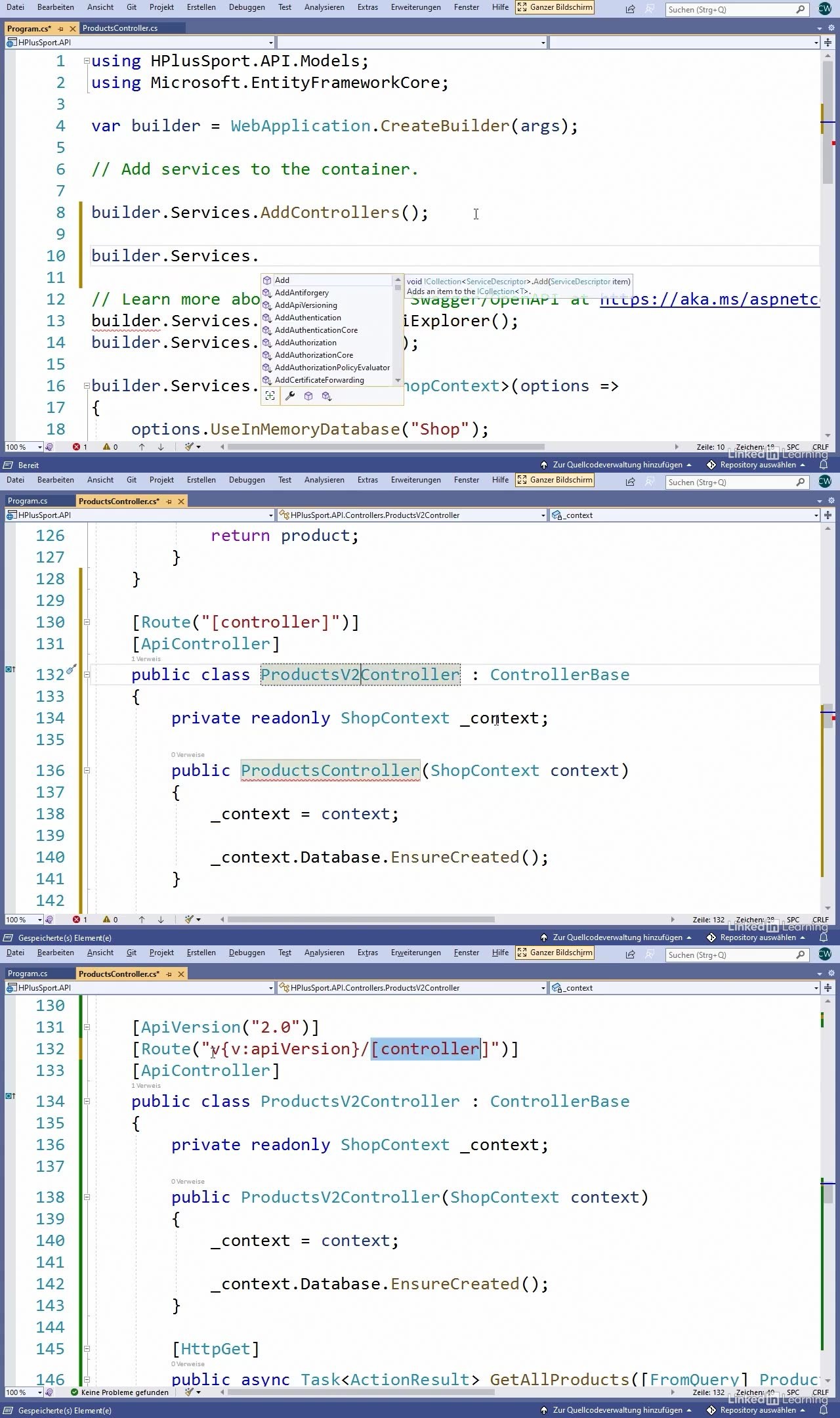Click the inheritance margin icon beside line 134
Viewport: 840px width, 1418px height.
tap(10, 1096)
